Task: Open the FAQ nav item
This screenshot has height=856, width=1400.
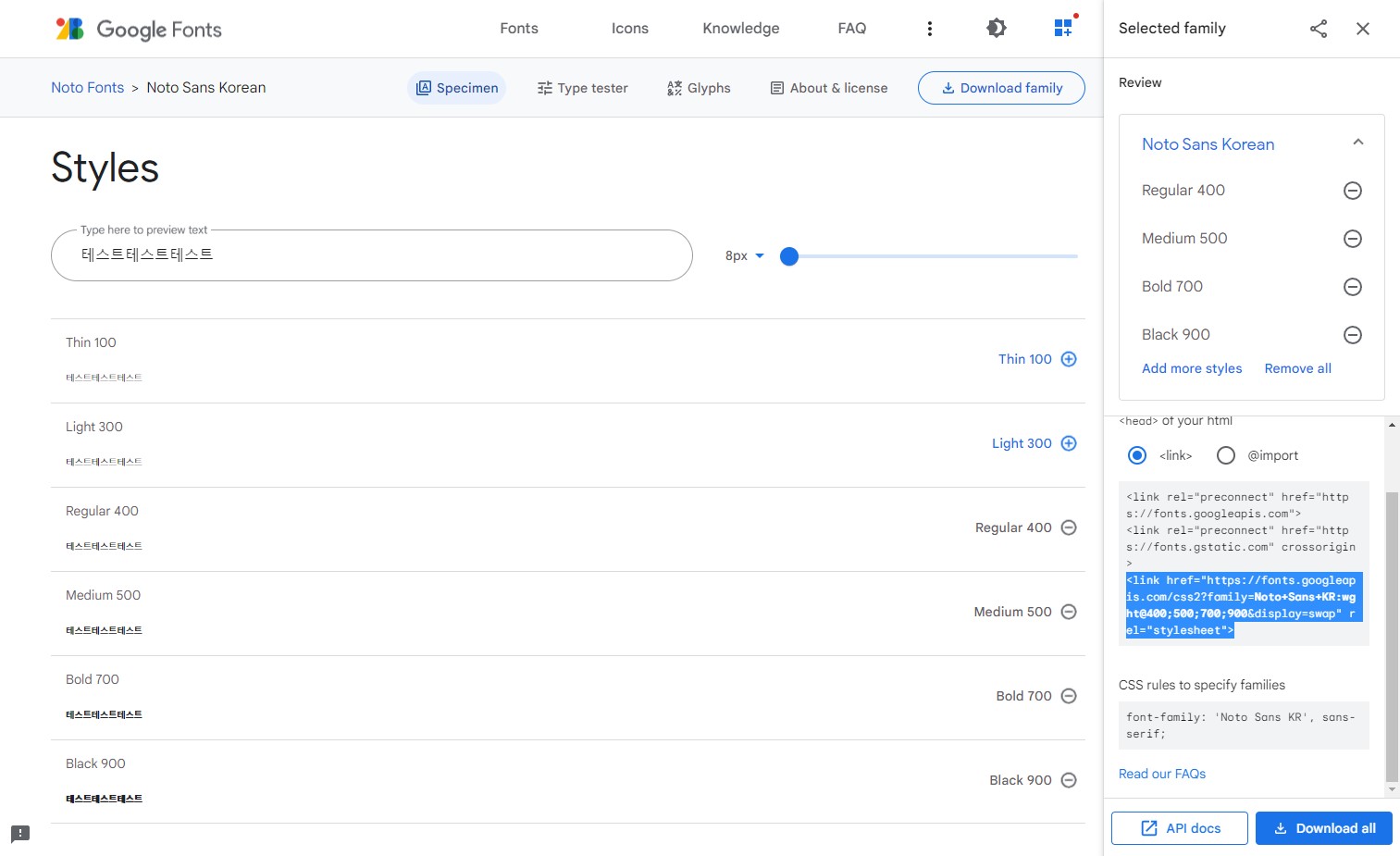Action: [x=852, y=29]
